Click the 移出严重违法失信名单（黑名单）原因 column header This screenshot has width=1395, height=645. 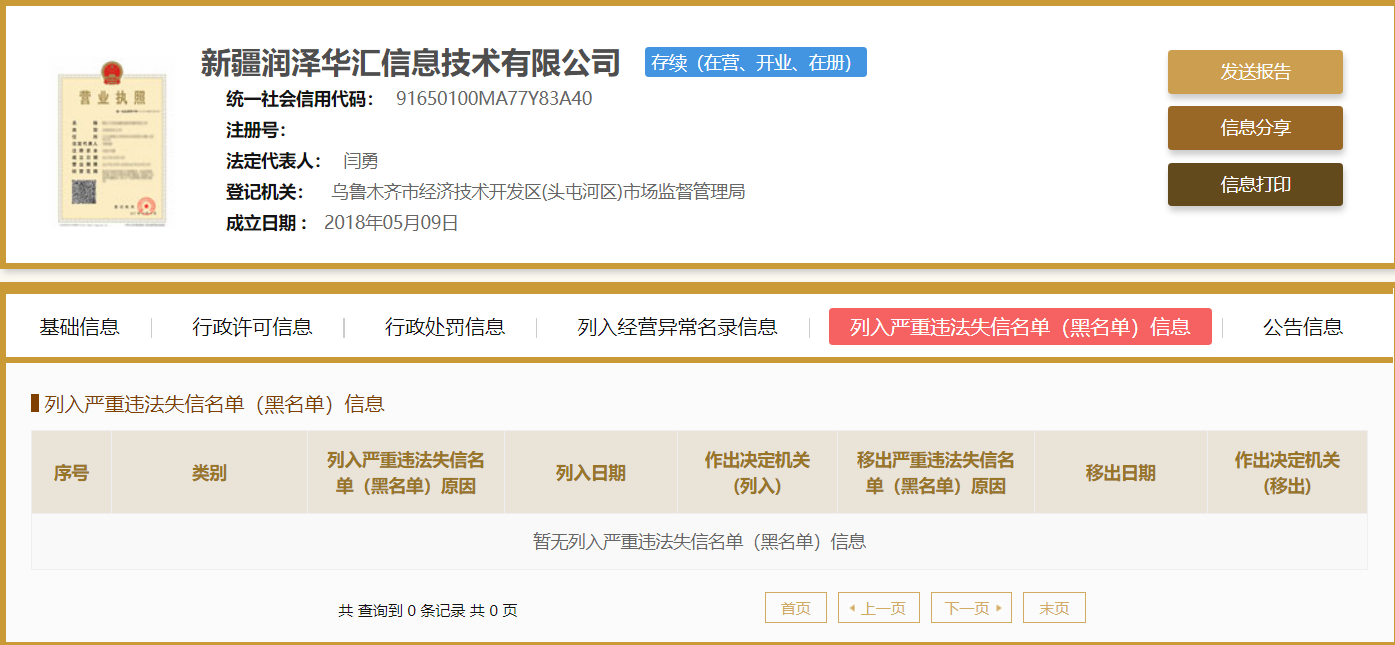click(936, 473)
